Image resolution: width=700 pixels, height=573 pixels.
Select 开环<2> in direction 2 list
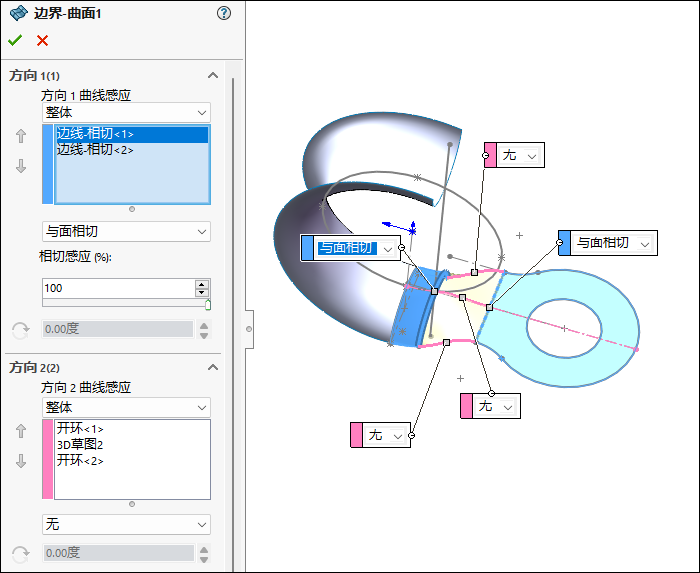pos(80,460)
